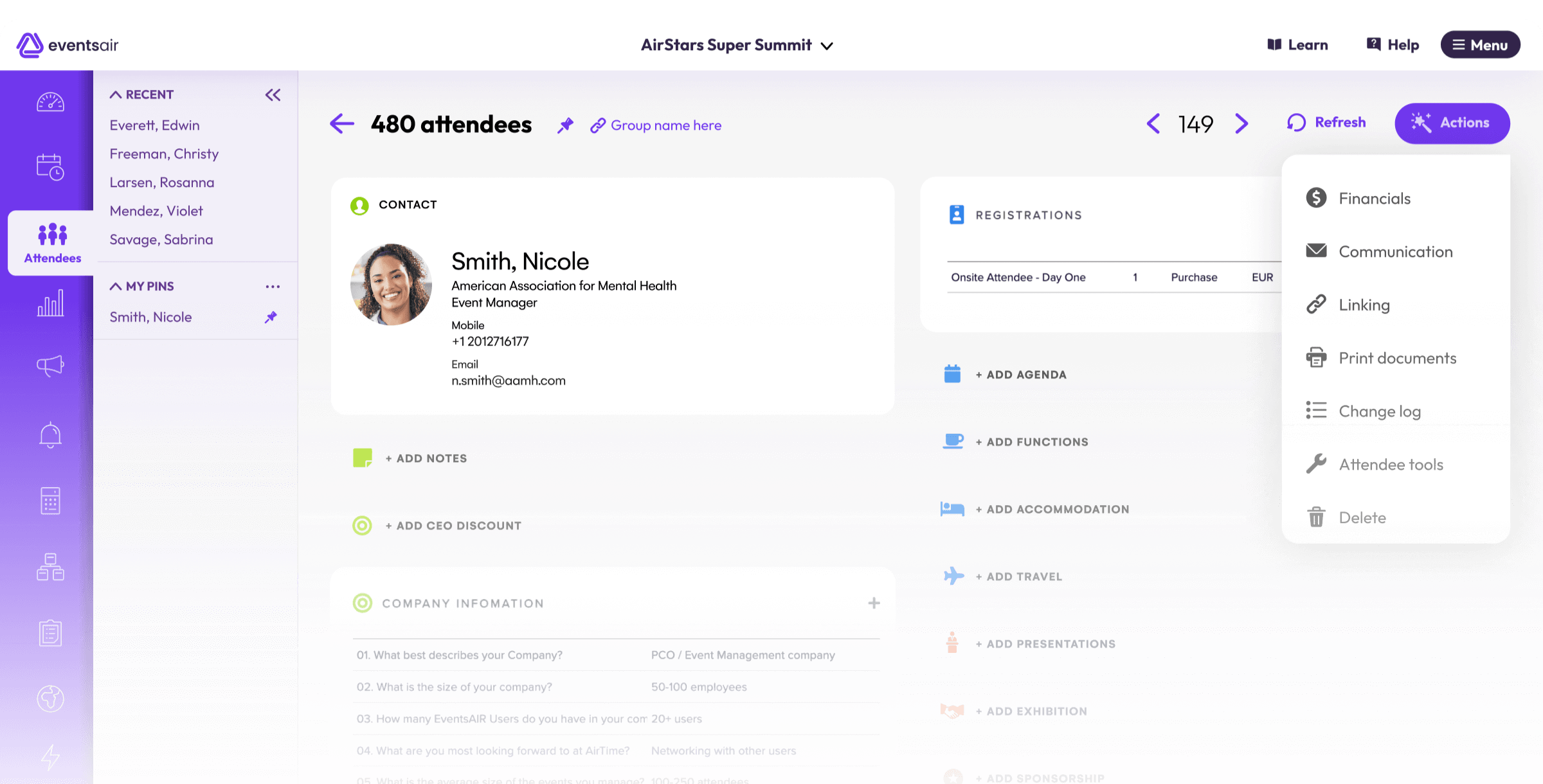Open the bar chart reporting icon

[x=50, y=302]
